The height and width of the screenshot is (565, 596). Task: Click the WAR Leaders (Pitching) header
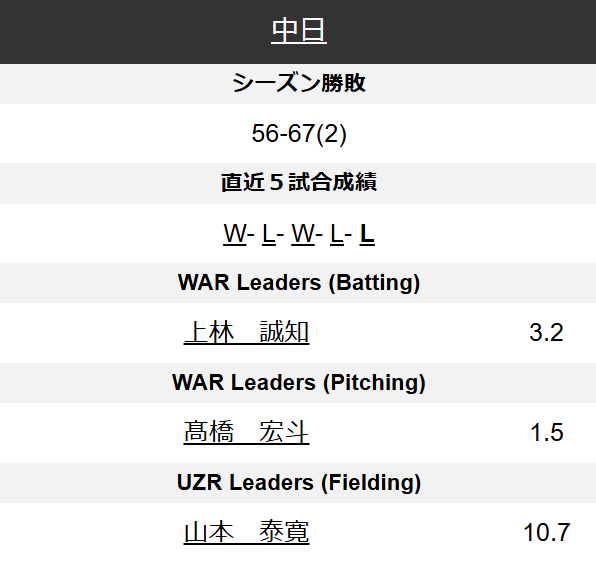coord(299,382)
